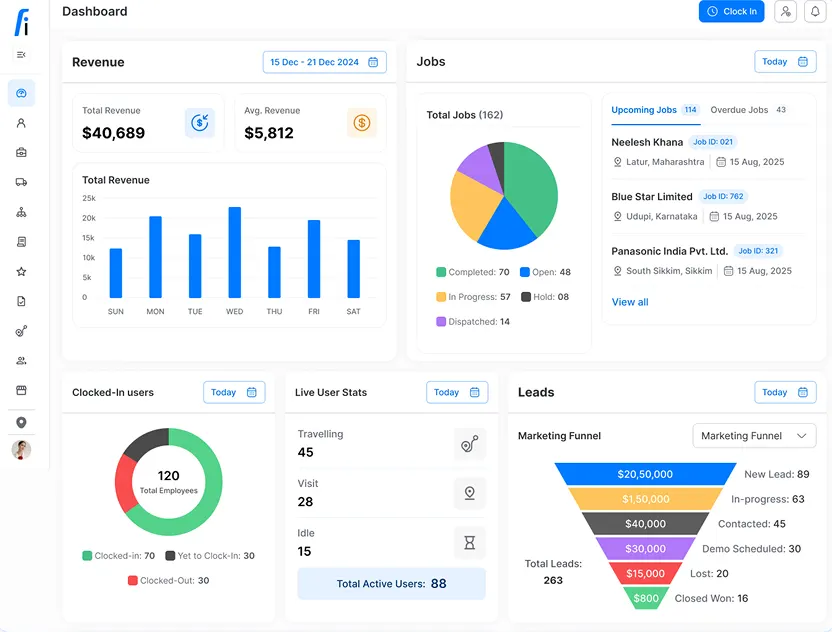The image size is (832, 632).
Task: Click the Visit location pin icon
Action: click(470, 493)
